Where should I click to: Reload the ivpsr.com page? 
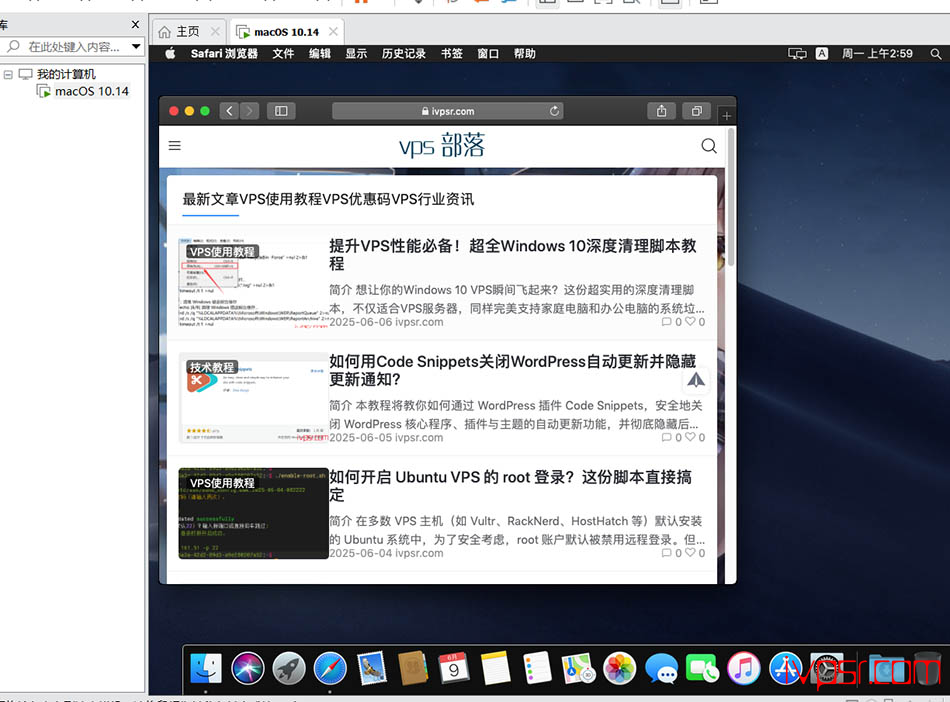pos(554,111)
